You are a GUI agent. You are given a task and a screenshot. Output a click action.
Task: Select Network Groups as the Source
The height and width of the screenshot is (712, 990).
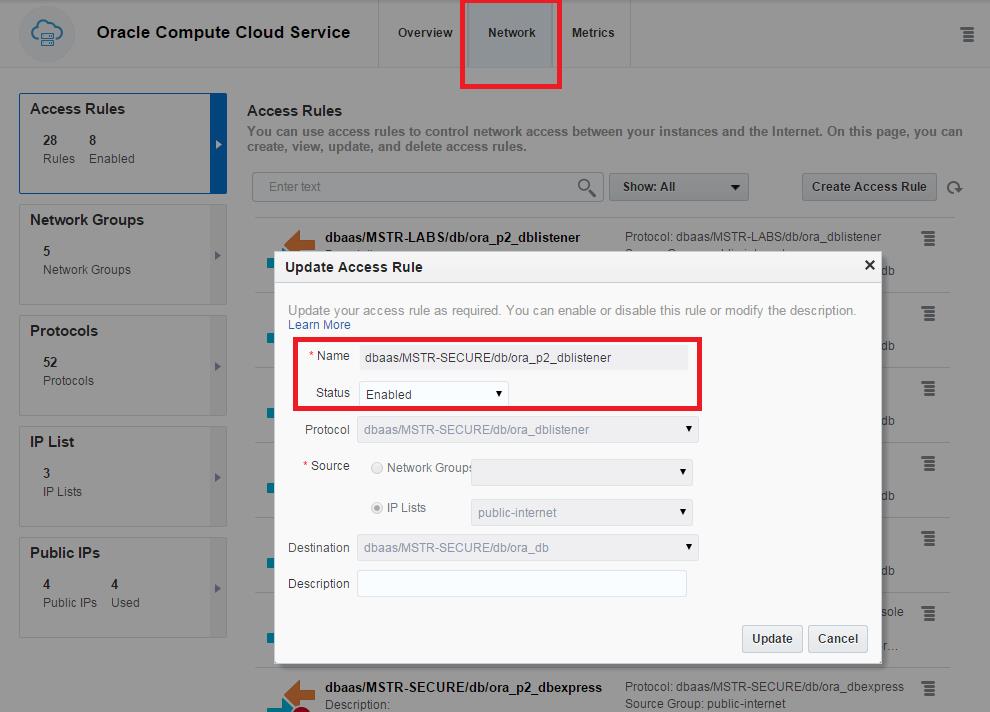coord(378,467)
